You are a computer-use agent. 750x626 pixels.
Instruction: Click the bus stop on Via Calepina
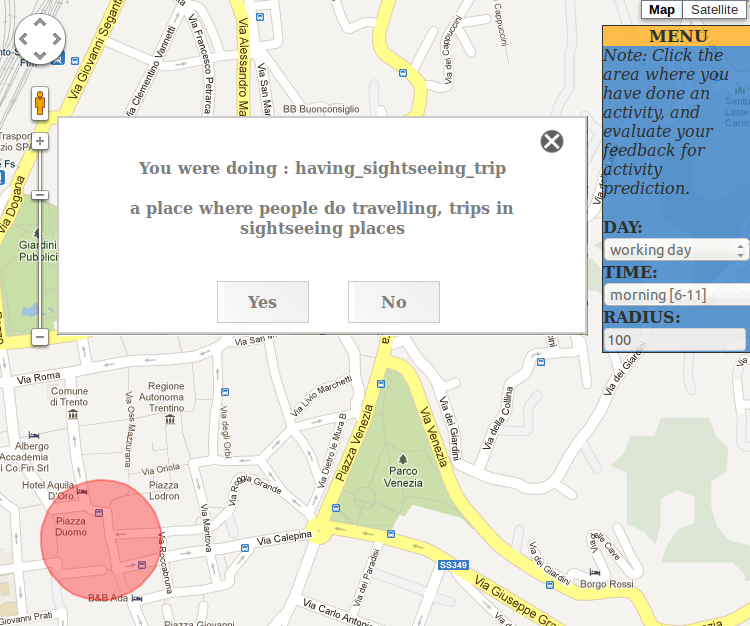(x=245, y=548)
